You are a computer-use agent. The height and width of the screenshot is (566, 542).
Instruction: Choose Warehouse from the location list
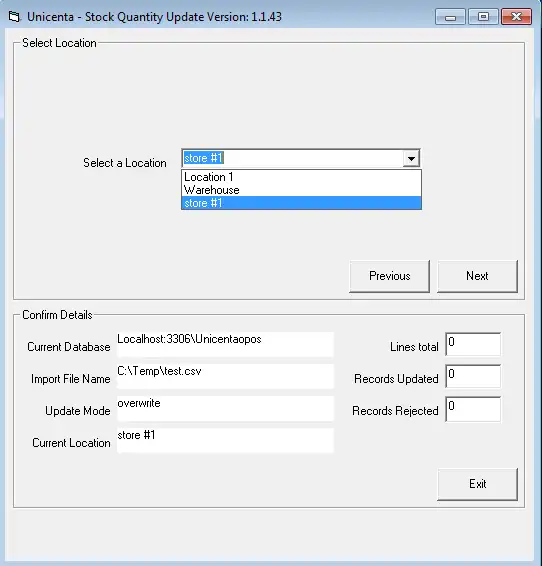(301, 190)
